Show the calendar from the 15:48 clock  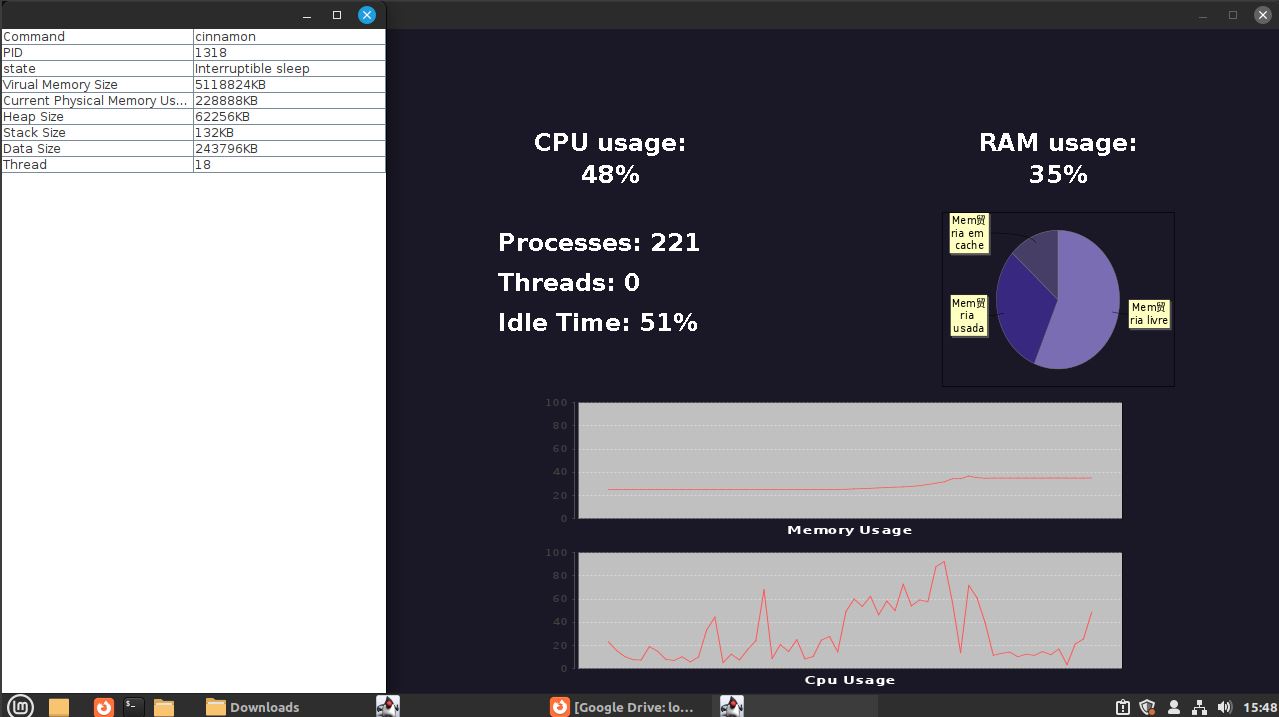click(1260, 707)
